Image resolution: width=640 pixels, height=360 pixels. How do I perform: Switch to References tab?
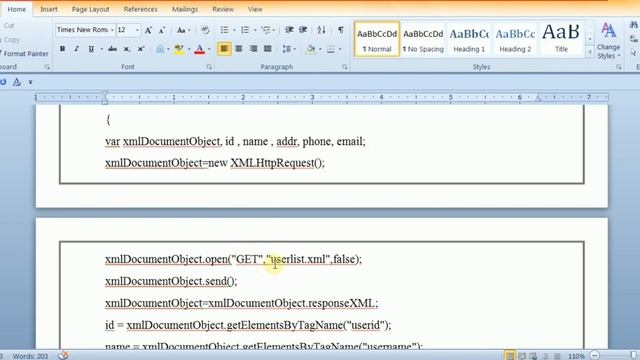[140, 9]
